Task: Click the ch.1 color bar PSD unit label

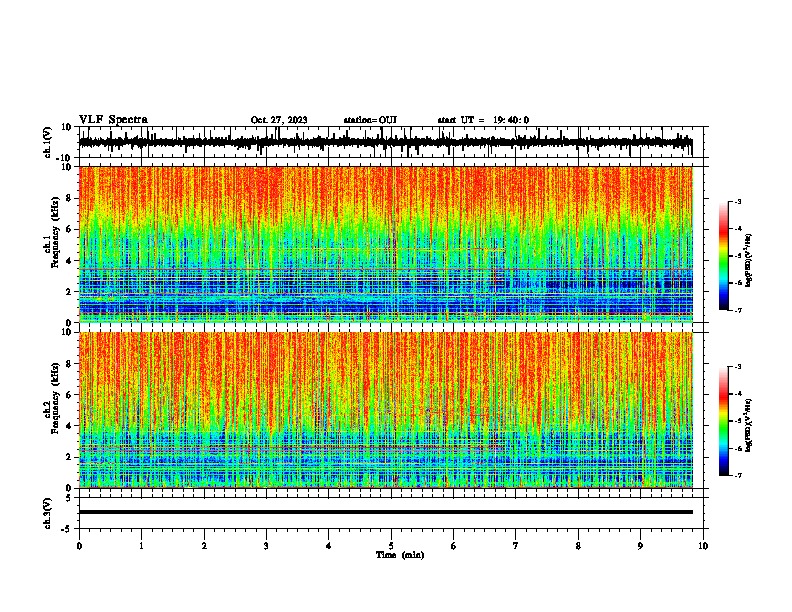Action: pos(748,260)
